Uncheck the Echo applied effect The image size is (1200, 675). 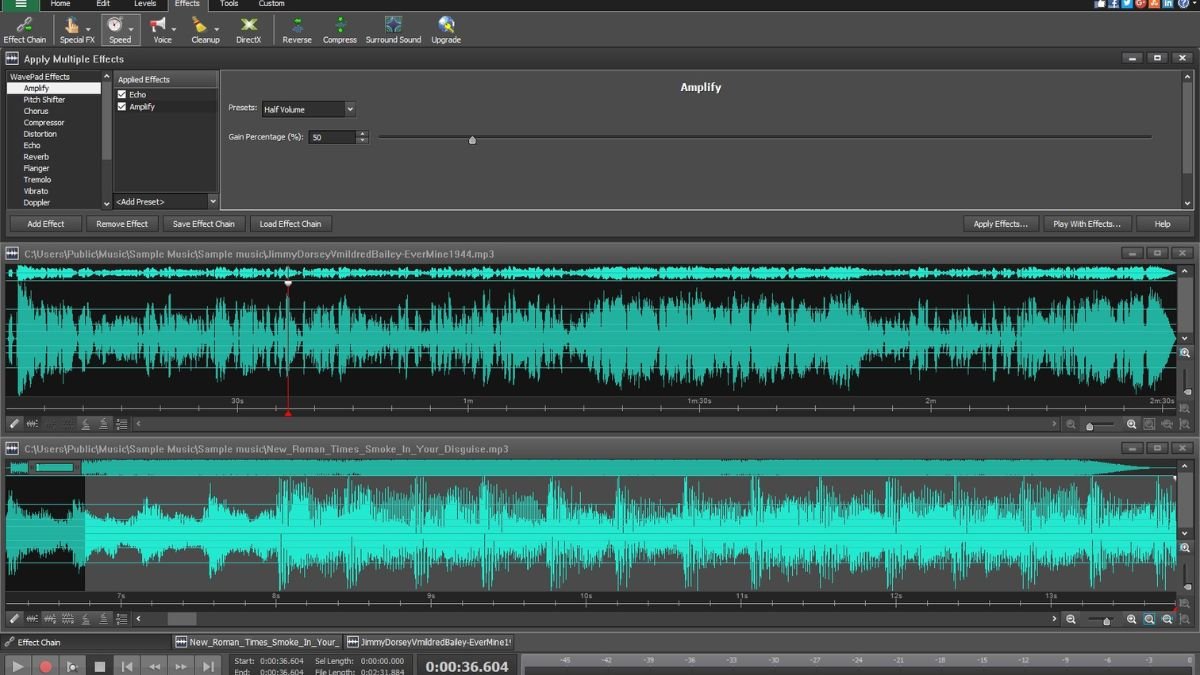point(124,93)
